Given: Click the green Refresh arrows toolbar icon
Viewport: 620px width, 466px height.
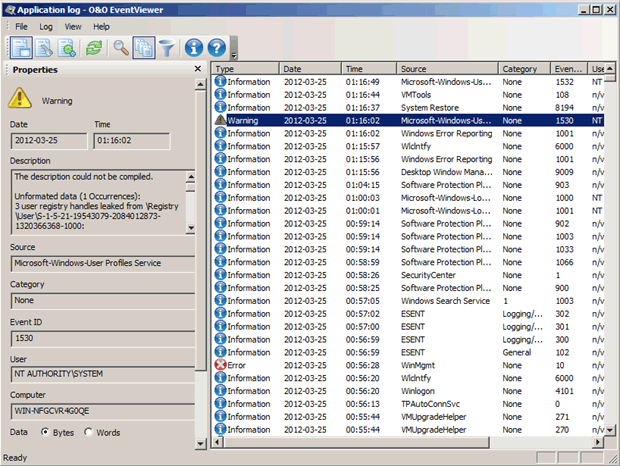Looking at the screenshot, I should (x=95, y=46).
